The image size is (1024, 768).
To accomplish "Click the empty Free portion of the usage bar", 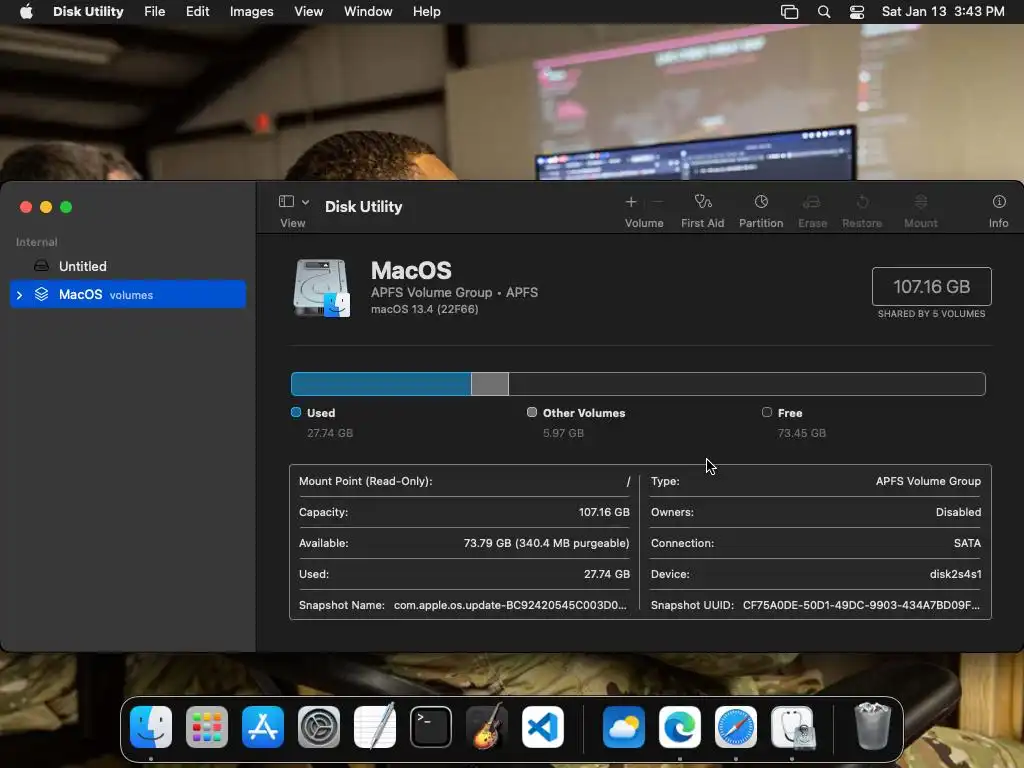I will click(x=746, y=384).
